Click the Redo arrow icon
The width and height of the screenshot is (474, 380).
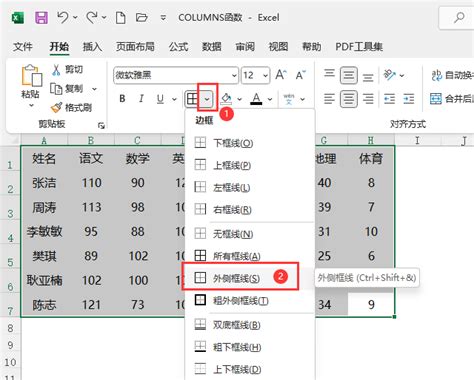click(92, 17)
